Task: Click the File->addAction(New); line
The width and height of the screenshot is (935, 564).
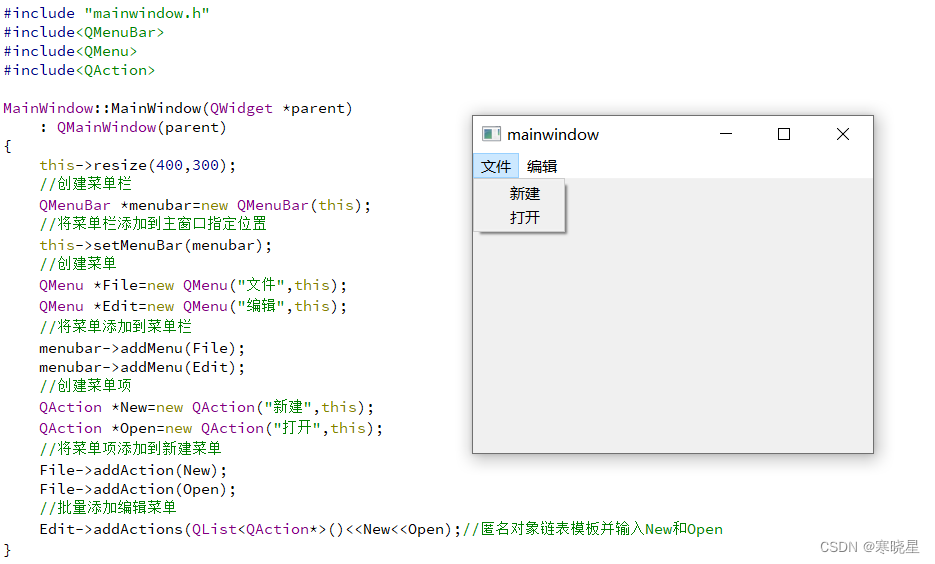Action: coord(133,470)
